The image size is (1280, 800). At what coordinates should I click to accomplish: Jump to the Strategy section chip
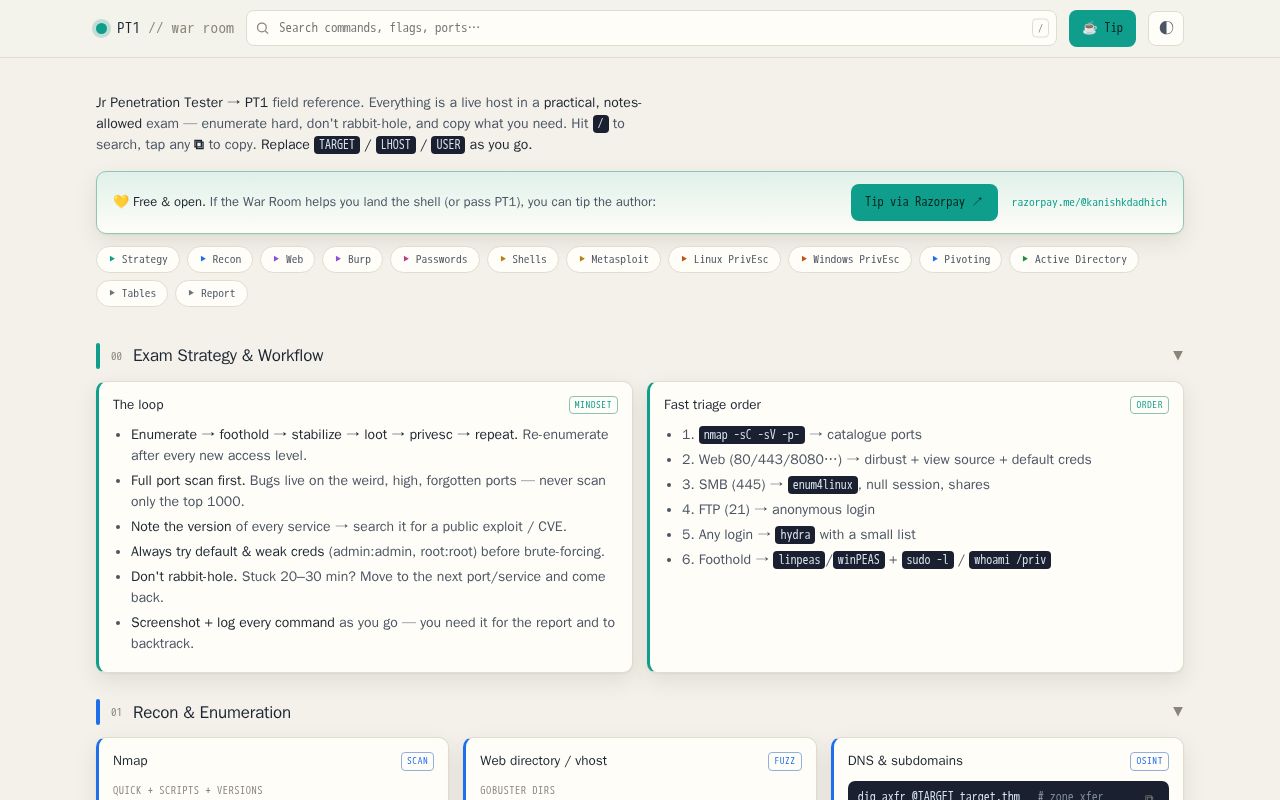(x=138, y=259)
